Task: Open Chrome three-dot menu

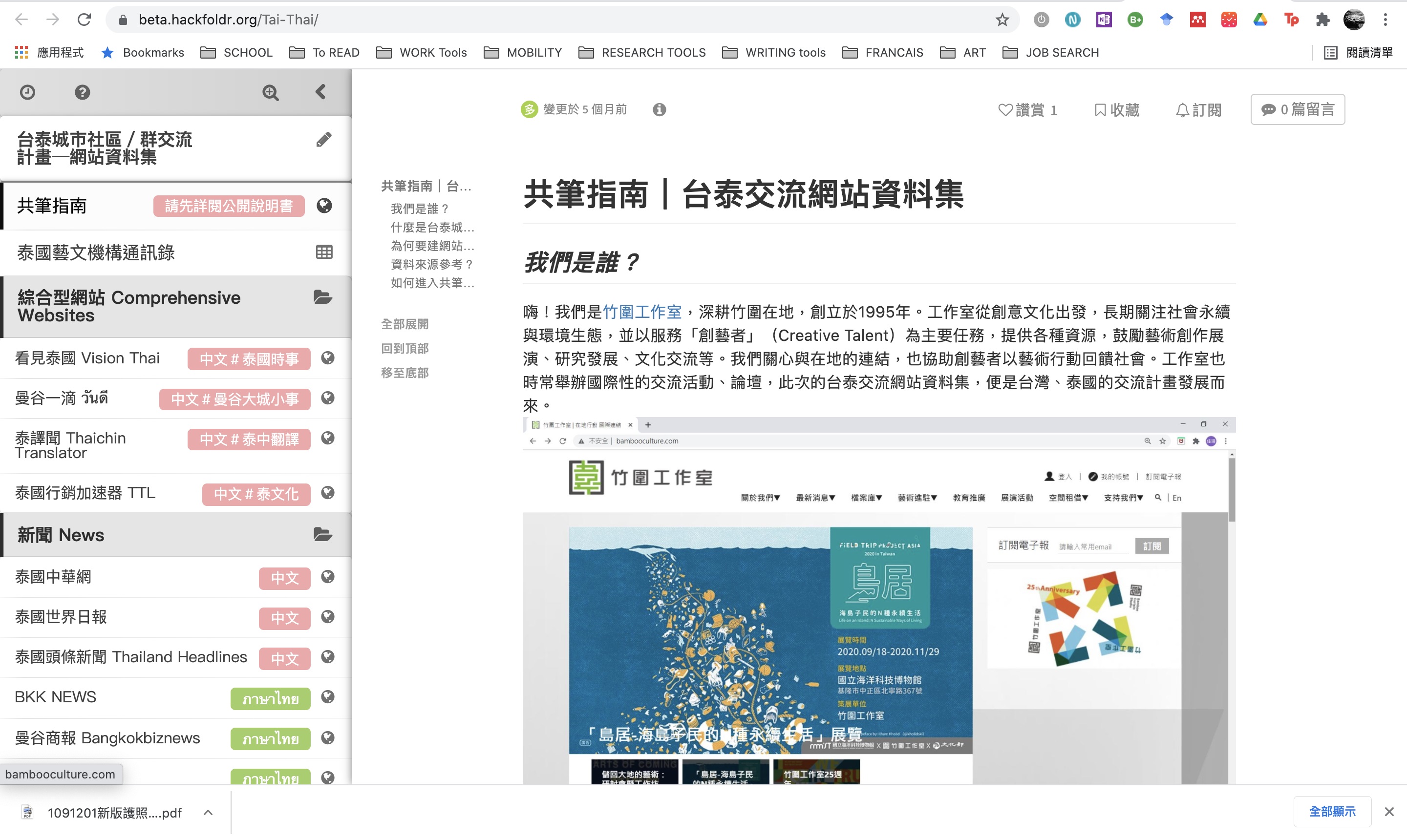Action: (1386, 20)
